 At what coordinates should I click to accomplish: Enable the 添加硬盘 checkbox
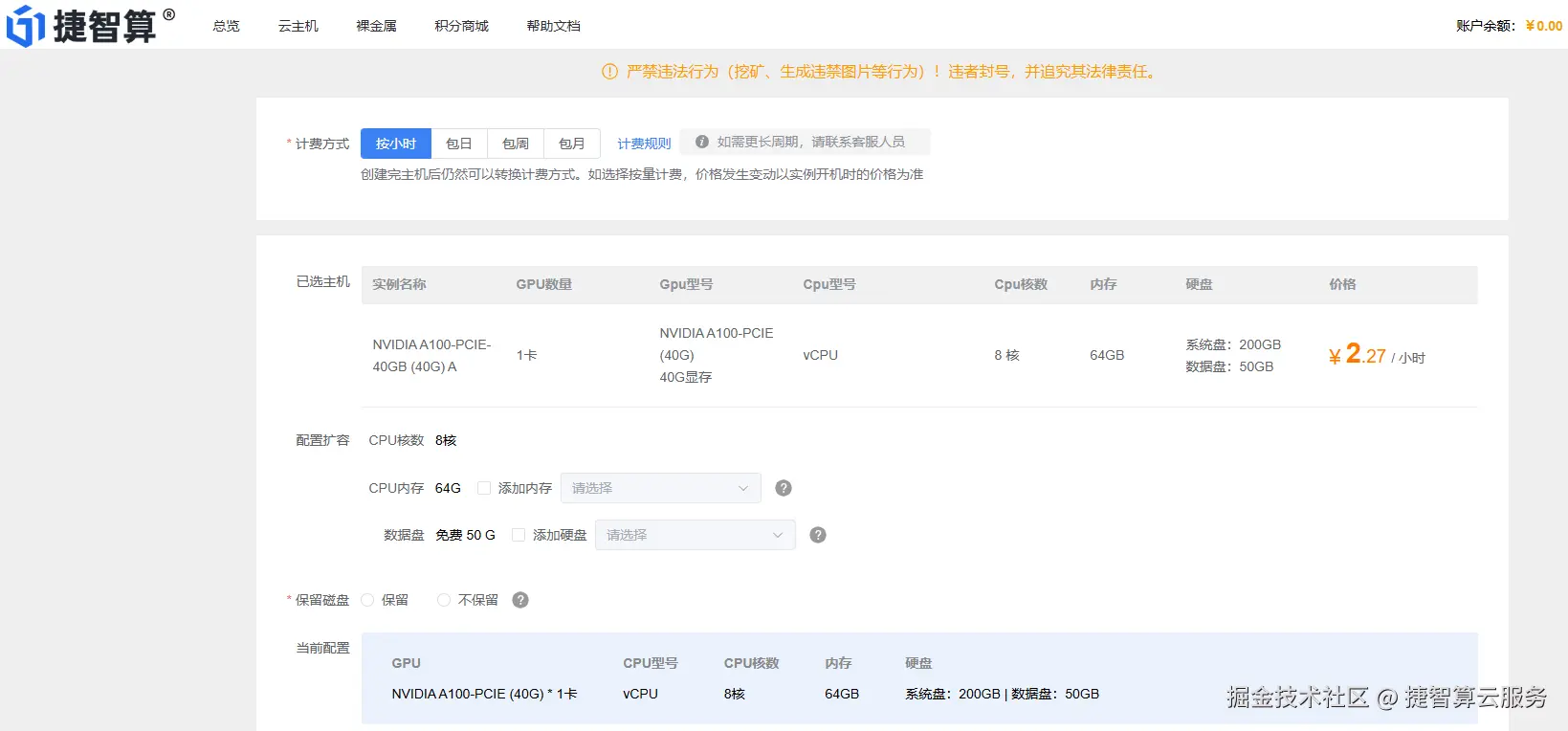[x=519, y=535]
